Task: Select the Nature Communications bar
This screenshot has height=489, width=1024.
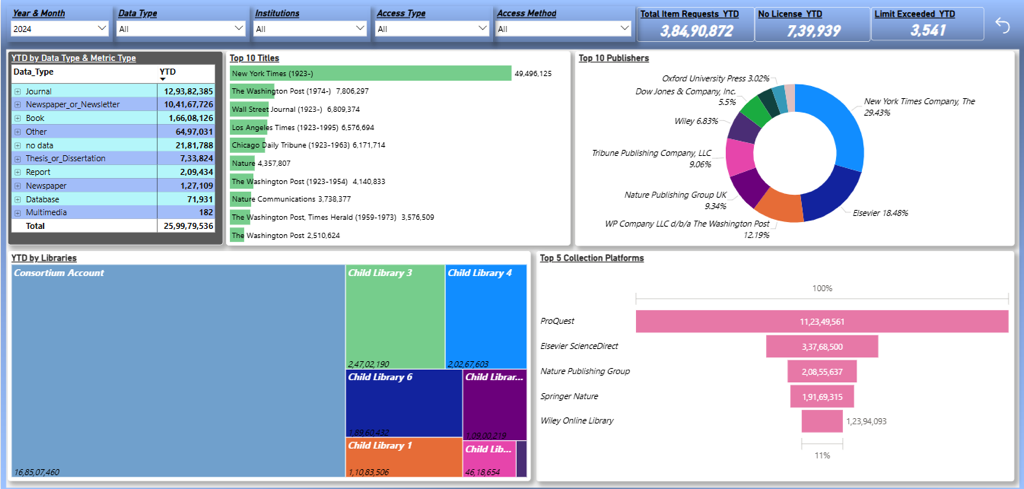Action: pyautogui.click(x=242, y=198)
